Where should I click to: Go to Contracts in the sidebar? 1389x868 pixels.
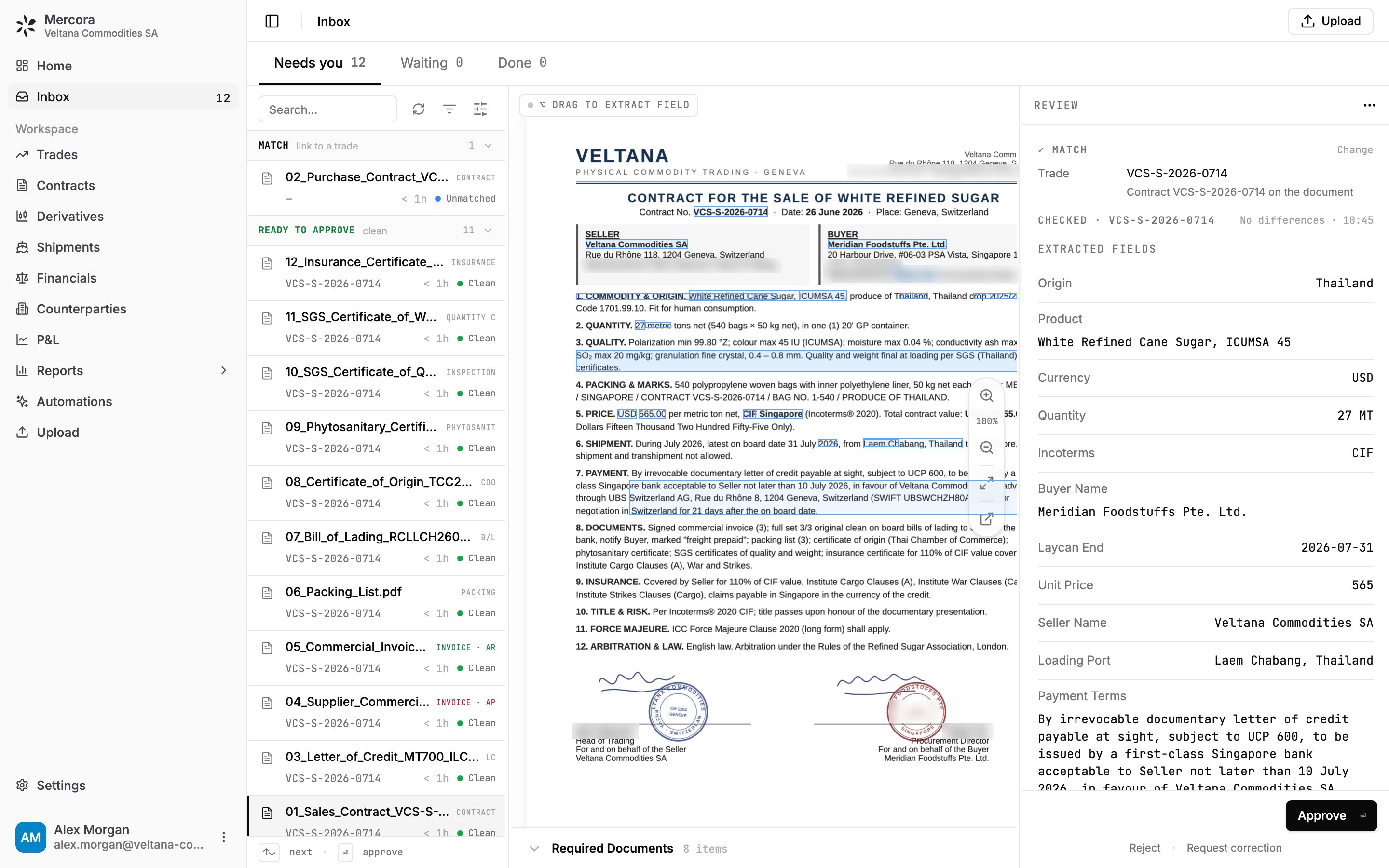tap(123, 186)
